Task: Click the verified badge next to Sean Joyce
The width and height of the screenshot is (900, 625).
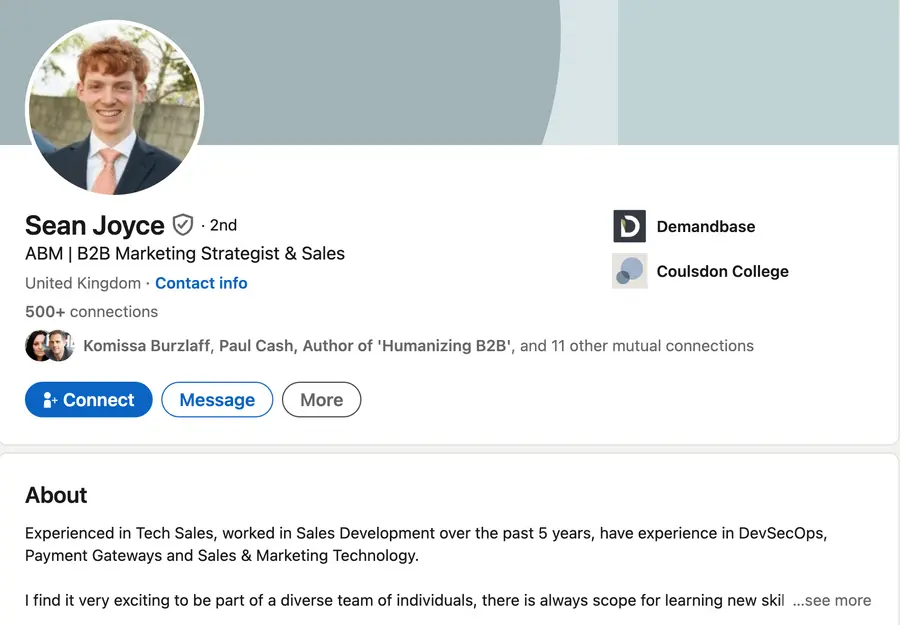Action: pos(182,225)
